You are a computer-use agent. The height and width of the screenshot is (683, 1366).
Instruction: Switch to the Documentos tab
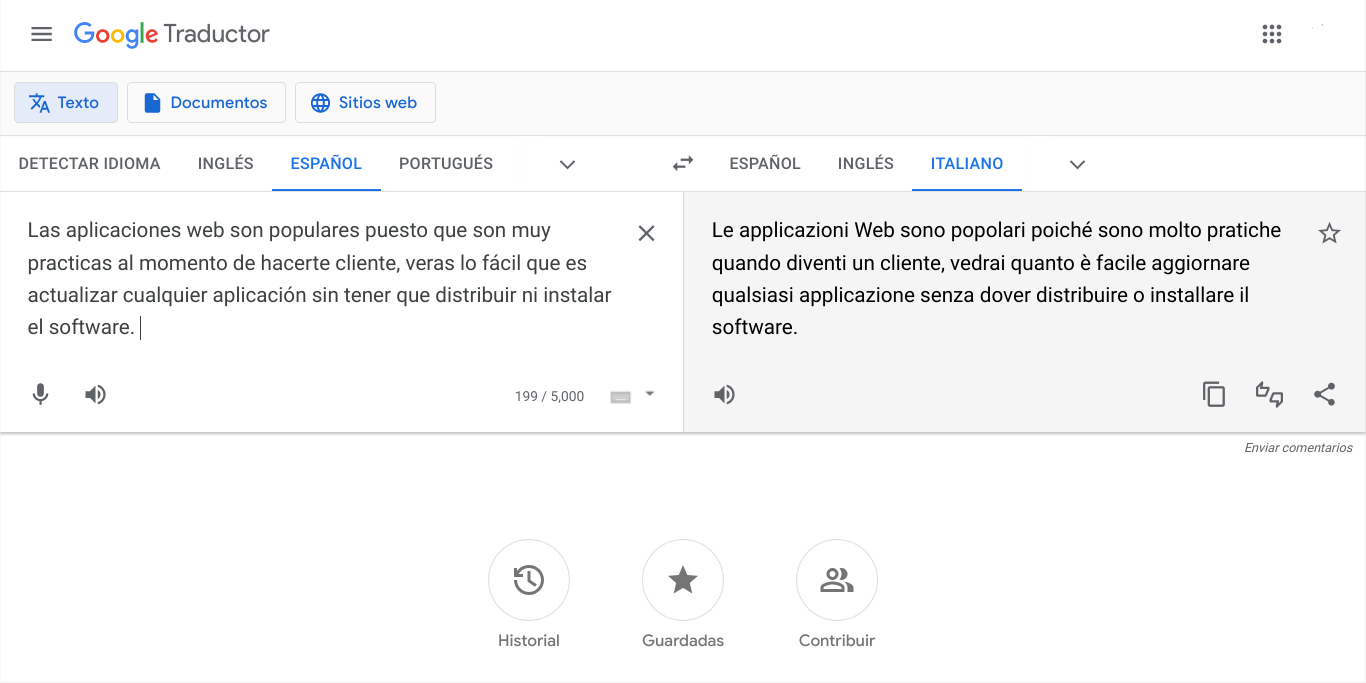(206, 102)
